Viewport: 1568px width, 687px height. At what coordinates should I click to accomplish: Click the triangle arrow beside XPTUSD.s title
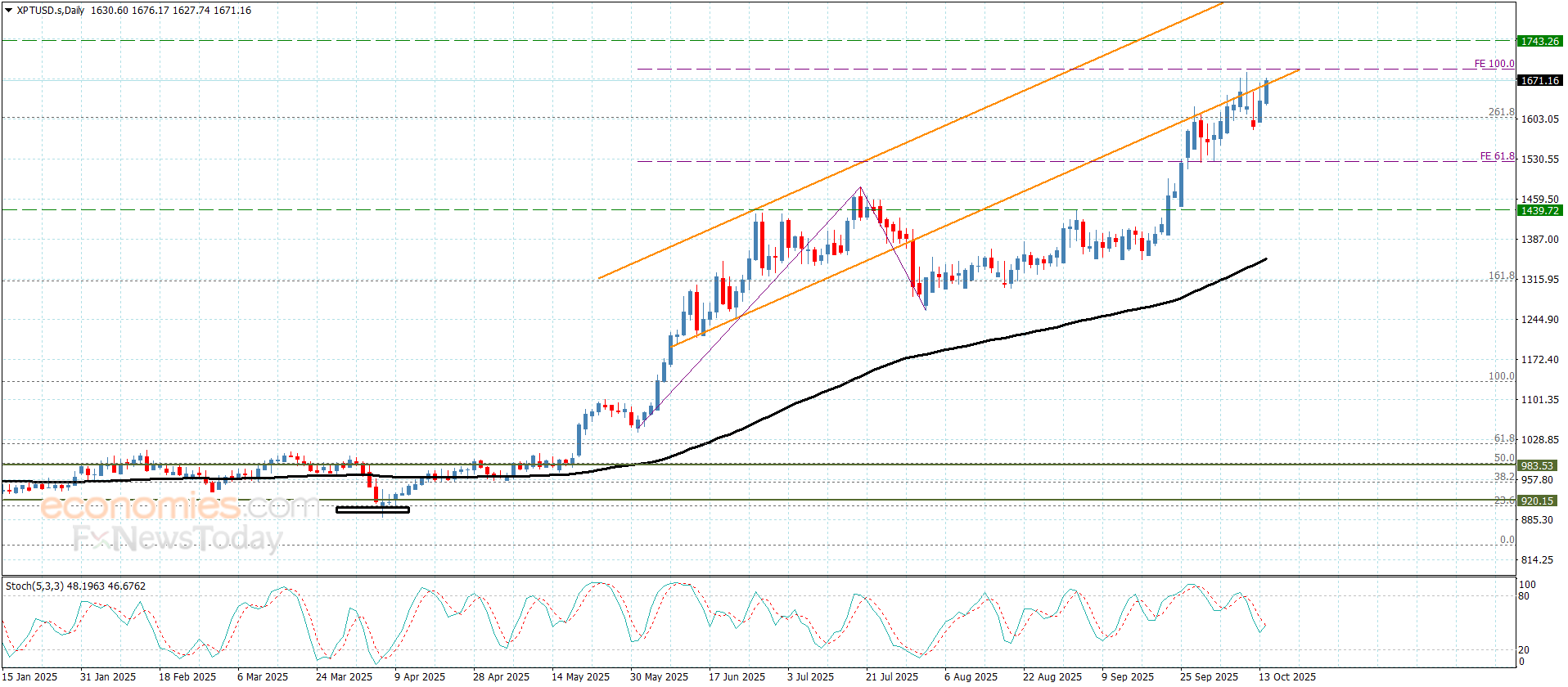coord(9,11)
